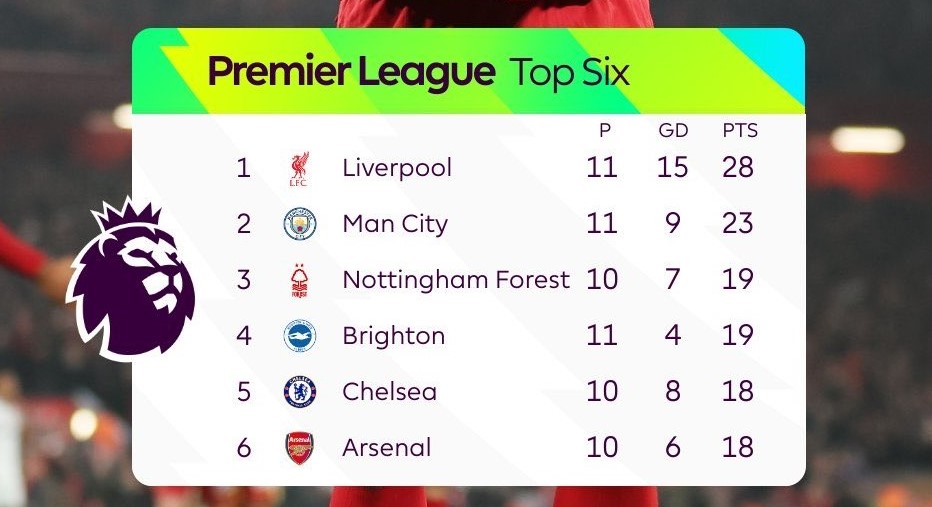Image resolution: width=932 pixels, height=507 pixels.
Task: Click the PTS column header
Action: pyautogui.click(x=740, y=130)
